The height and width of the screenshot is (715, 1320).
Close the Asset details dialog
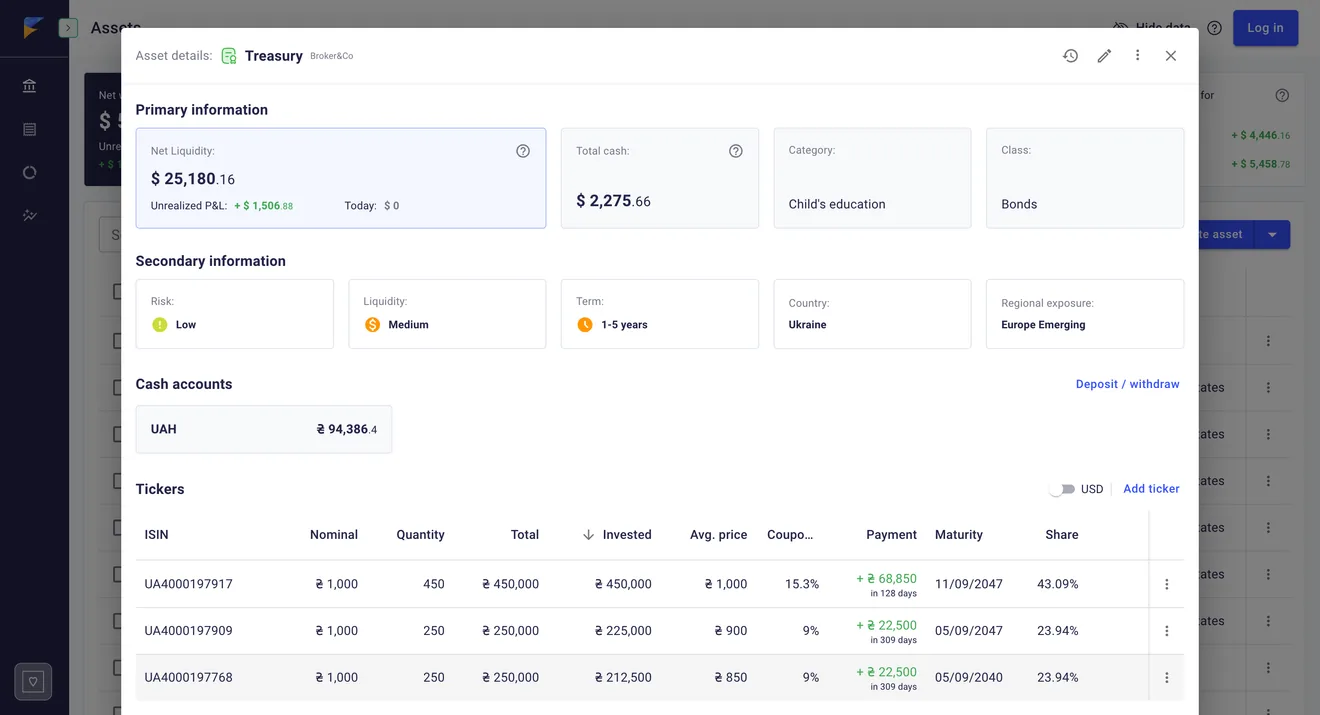pyautogui.click(x=1171, y=56)
